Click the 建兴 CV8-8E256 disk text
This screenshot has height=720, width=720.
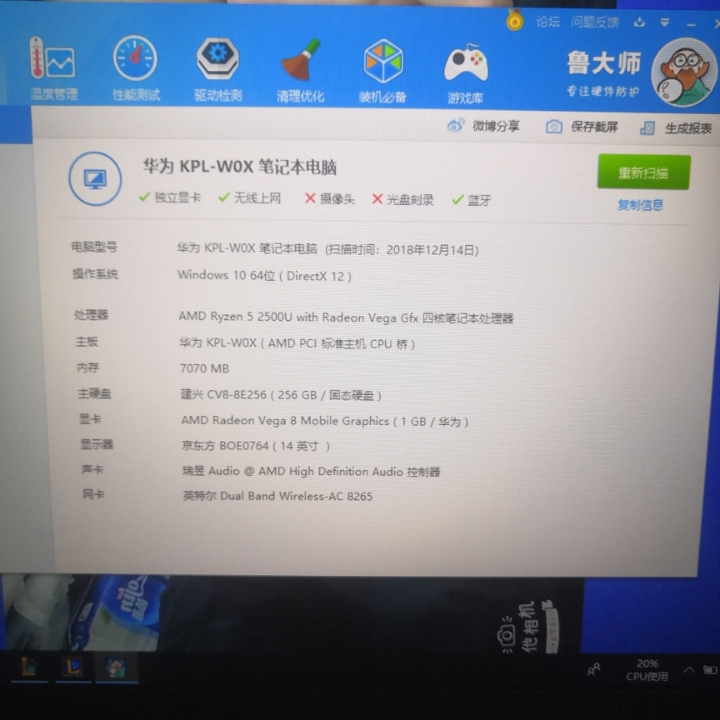click(281, 395)
